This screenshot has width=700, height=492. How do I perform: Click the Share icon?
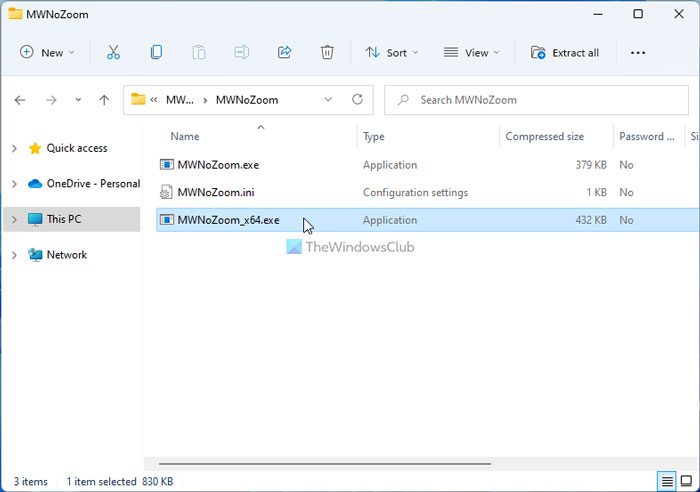pyautogui.click(x=284, y=52)
